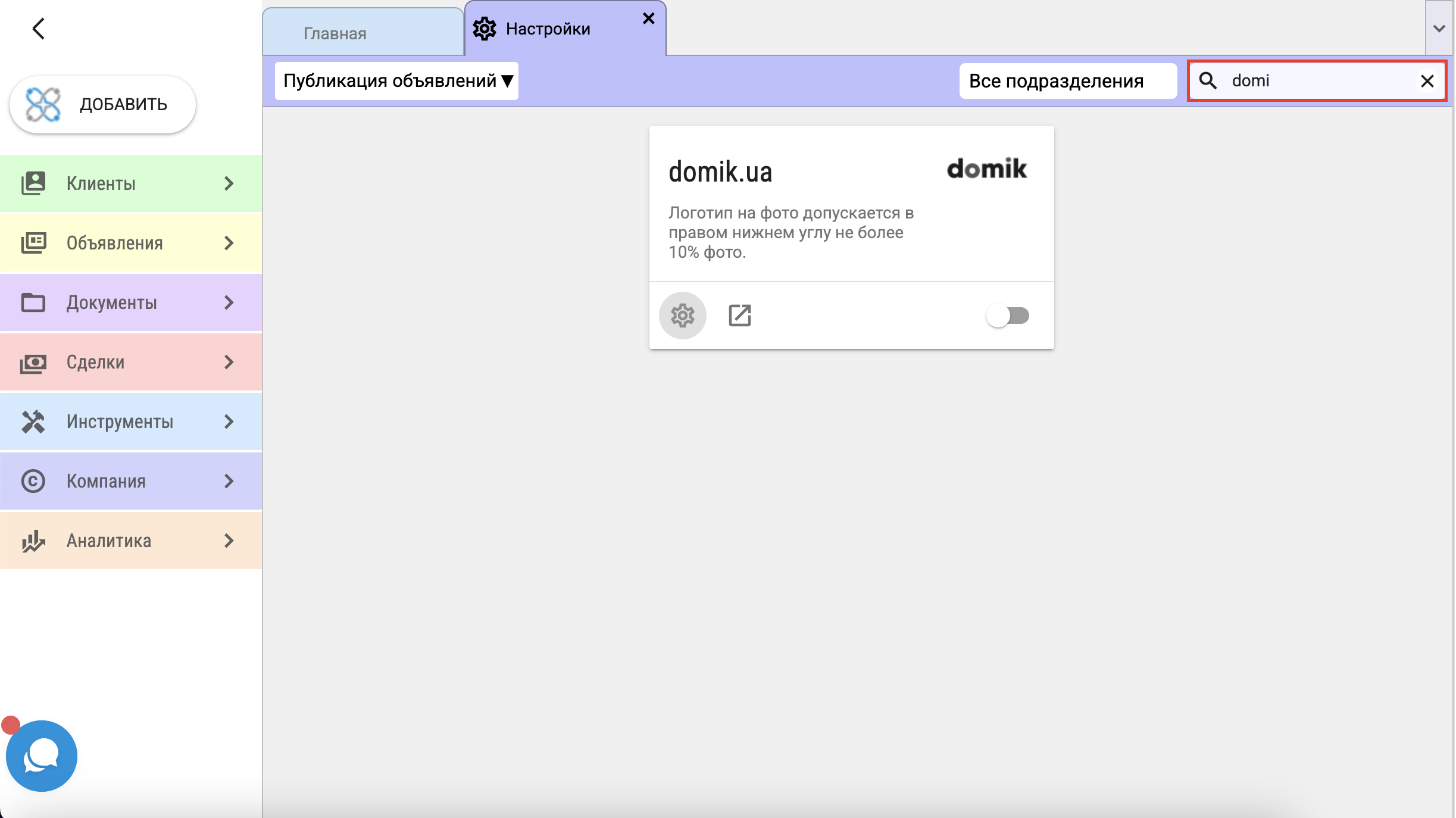Select the Объявления menu item
Screen dimensions: 1456x818
(x=131, y=243)
